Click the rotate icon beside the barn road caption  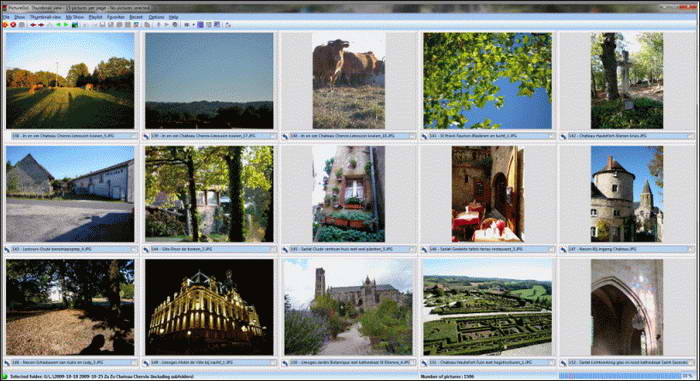(x=7, y=250)
